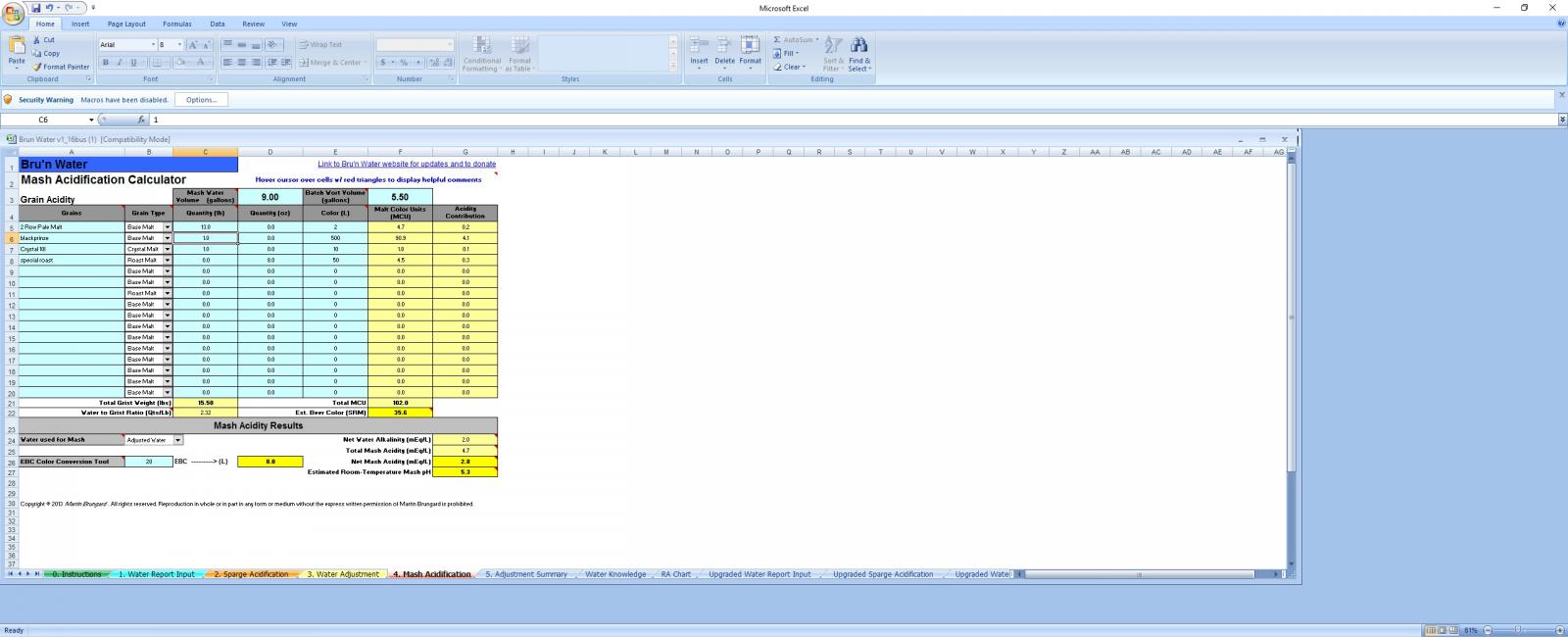The width and height of the screenshot is (1568, 637).
Task: Open the font name dropdown
Action: 153,45
